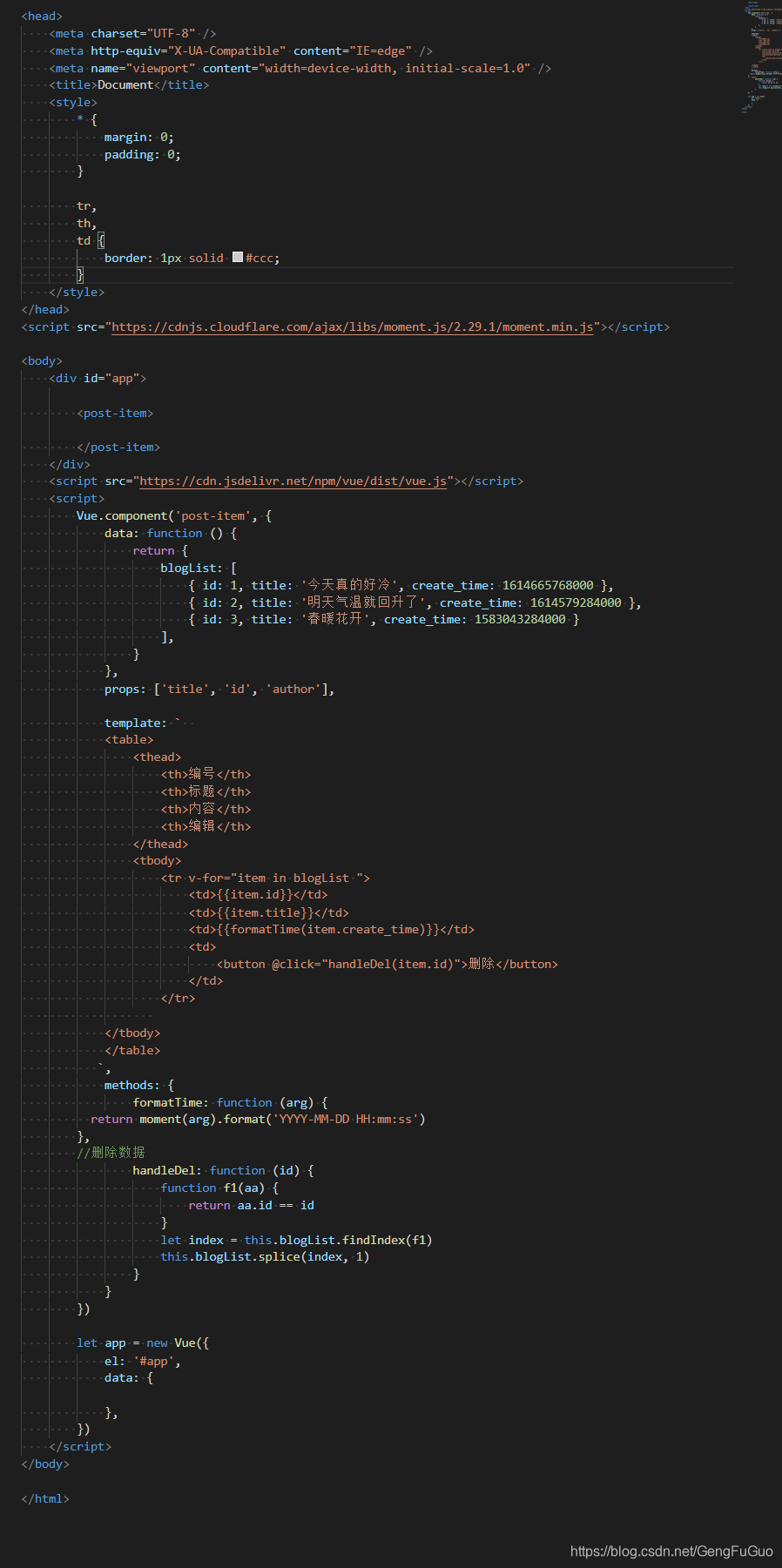Click the closing </post-item> tag
This screenshot has width=782, height=1568.
pos(118,448)
